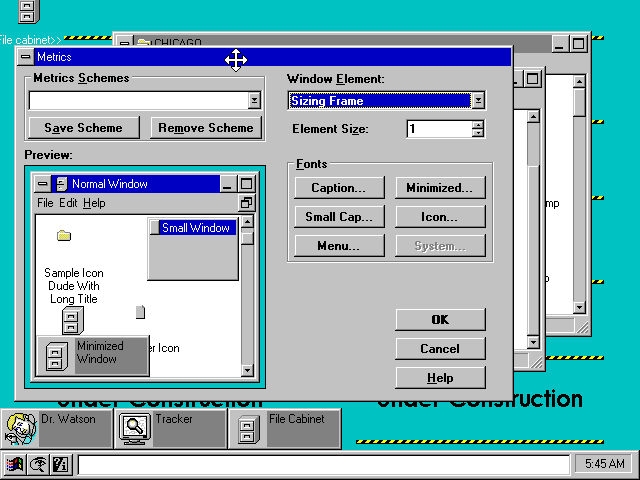Decrease Element Size with down arrow

coord(478,133)
